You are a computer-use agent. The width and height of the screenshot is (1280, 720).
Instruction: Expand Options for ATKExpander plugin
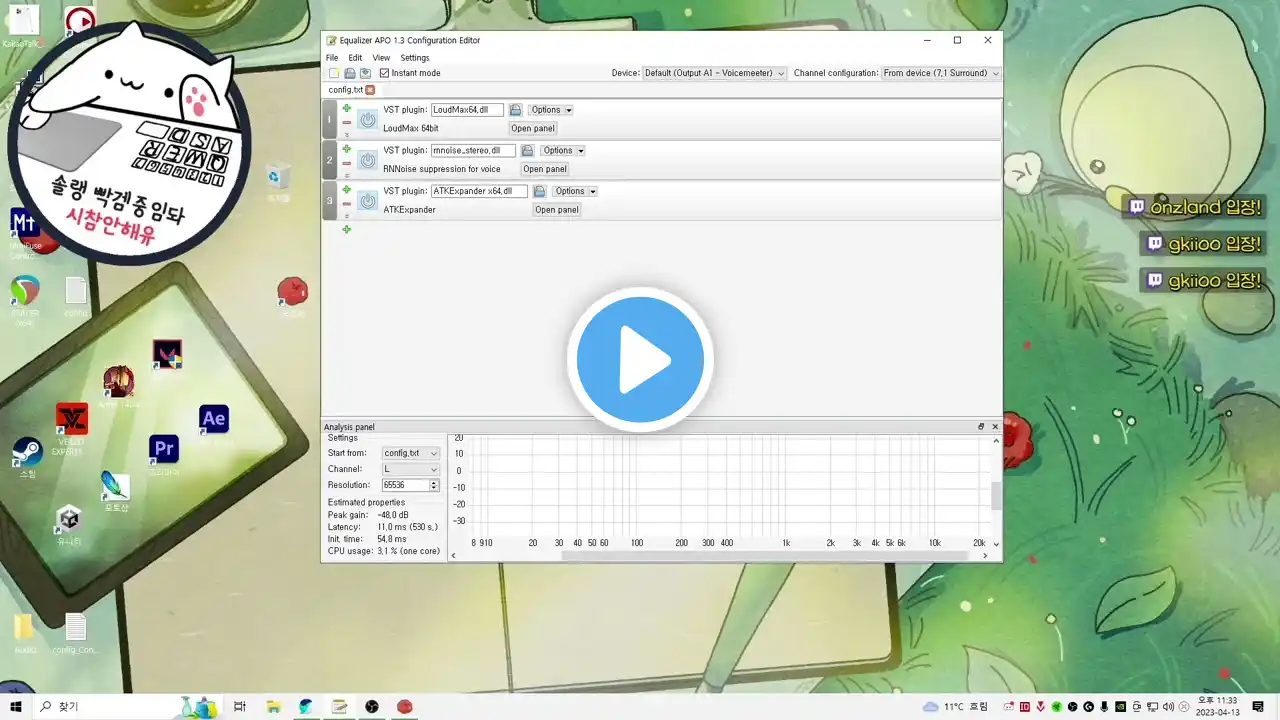coord(575,191)
